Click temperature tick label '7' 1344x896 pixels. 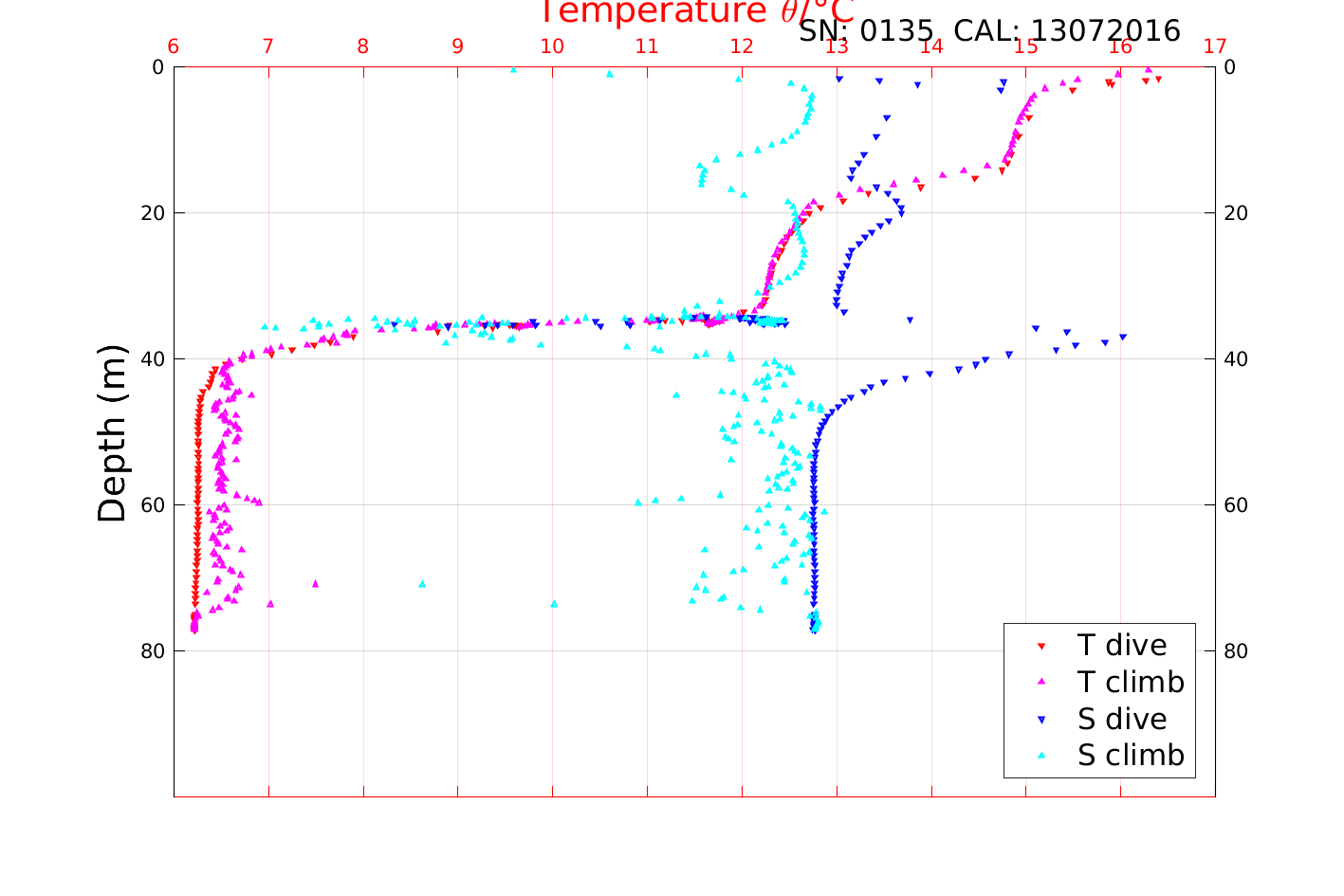click(268, 46)
